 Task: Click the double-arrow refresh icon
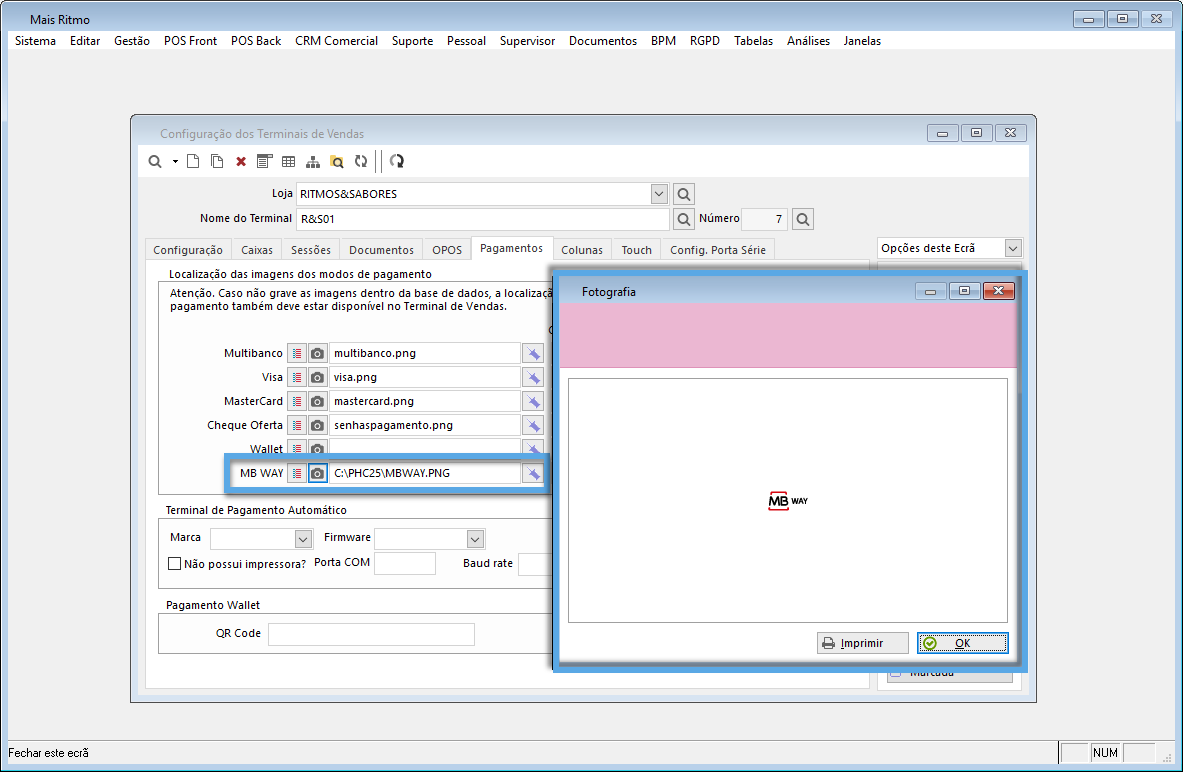click(361, 161)
